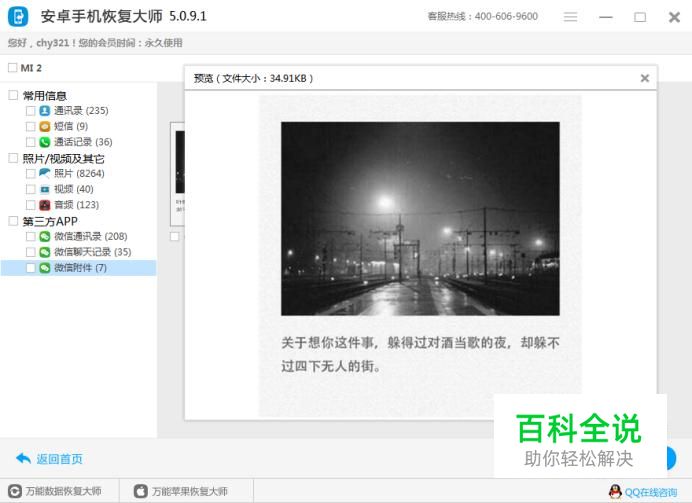This screenshot has height=503, width=692.
Task: Select 微信聊天记录 (35) in the tree
Action: point(93,252)
